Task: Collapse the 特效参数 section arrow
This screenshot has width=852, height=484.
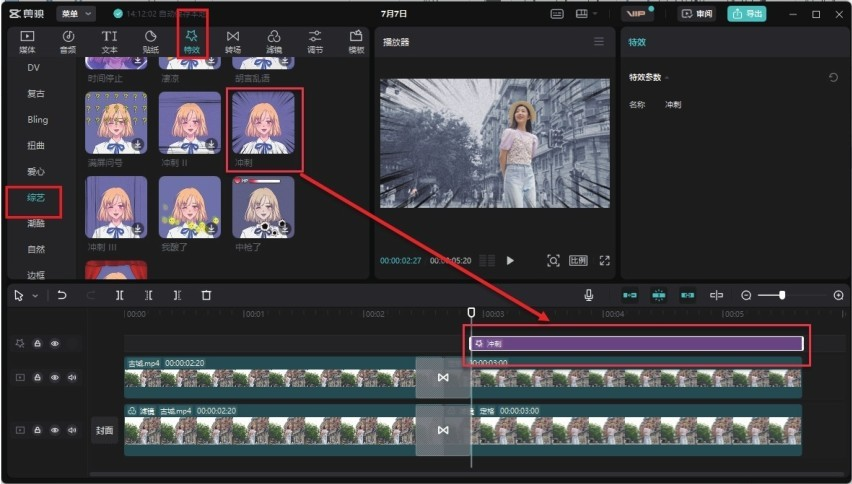Action: coord(667,78)
